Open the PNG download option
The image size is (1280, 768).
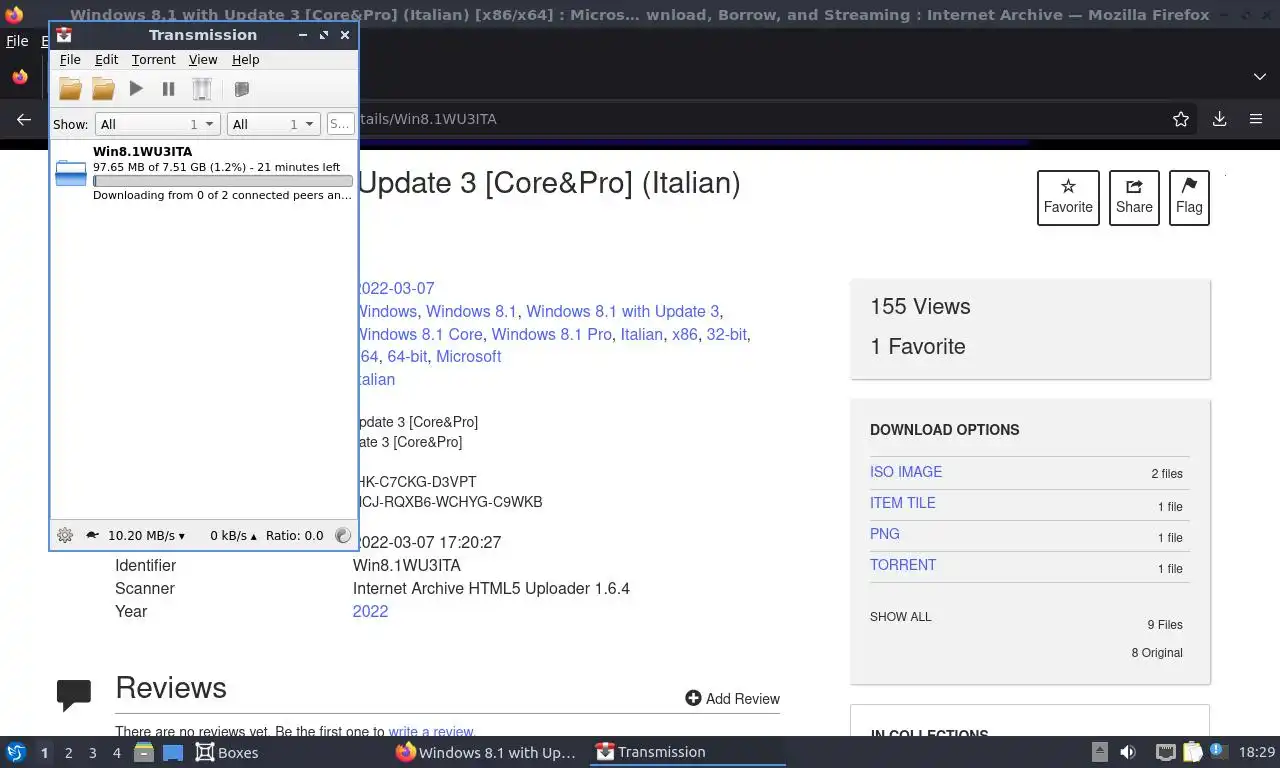[885, 534]
